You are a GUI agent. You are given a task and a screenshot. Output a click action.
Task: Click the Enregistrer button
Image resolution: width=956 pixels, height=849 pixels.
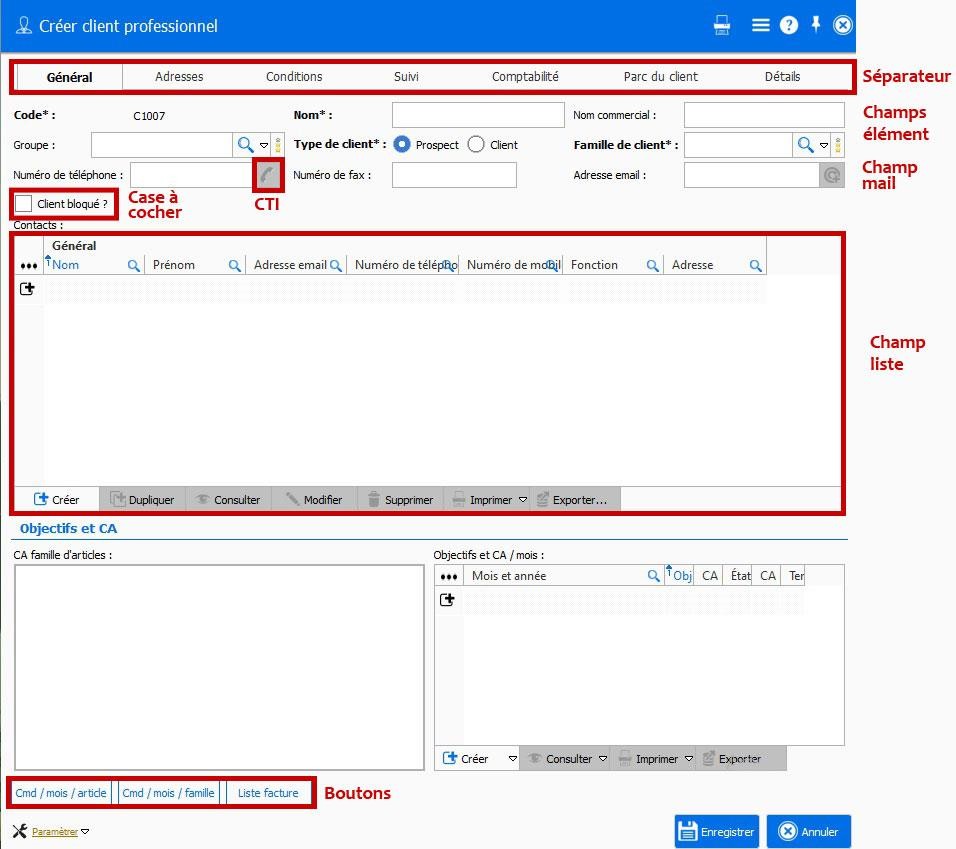(x=716, y=831)
